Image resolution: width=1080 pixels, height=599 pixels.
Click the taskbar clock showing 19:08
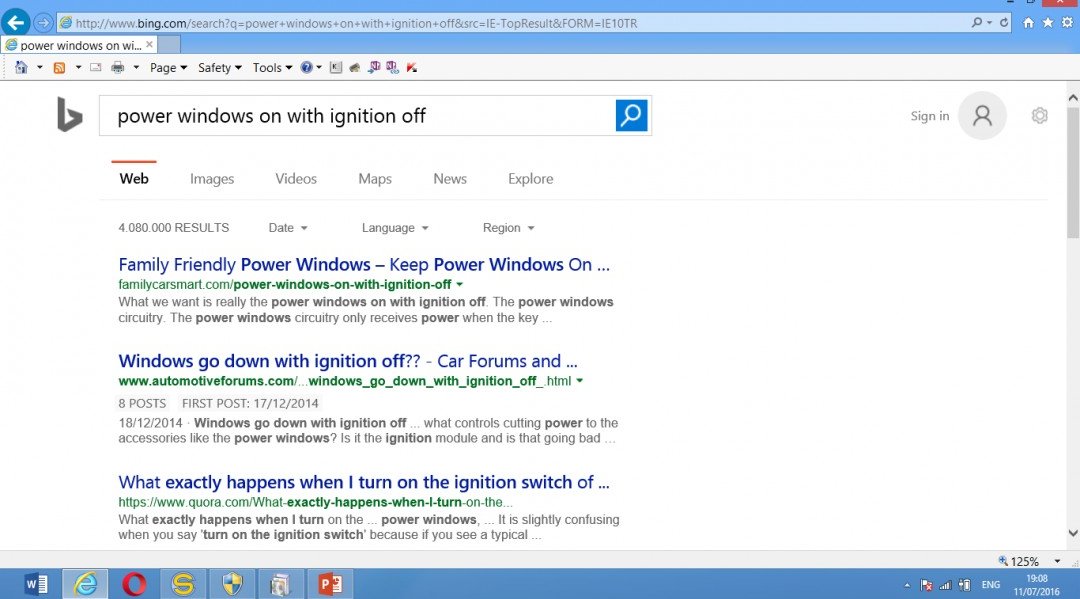click(1037, 585)
